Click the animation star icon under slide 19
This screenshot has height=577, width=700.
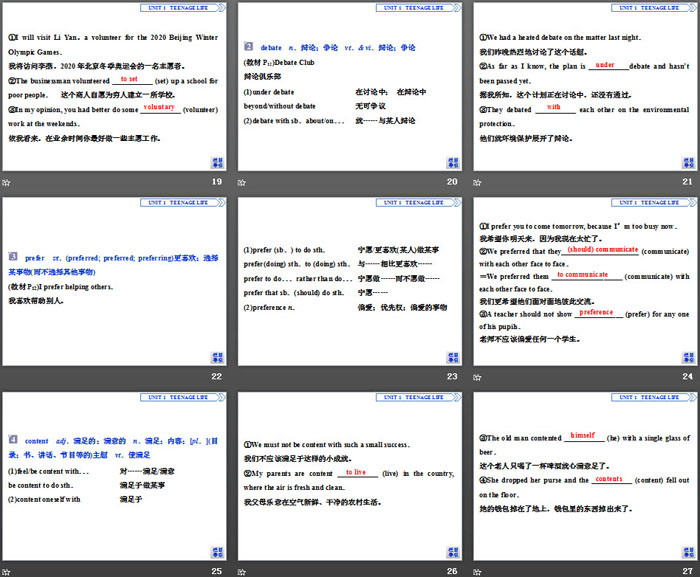(x=6, y=182)
